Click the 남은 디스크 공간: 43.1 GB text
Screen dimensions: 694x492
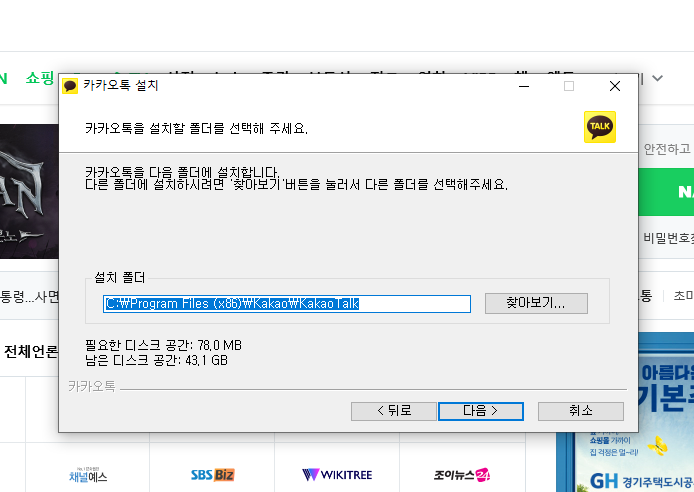[156, 360]
